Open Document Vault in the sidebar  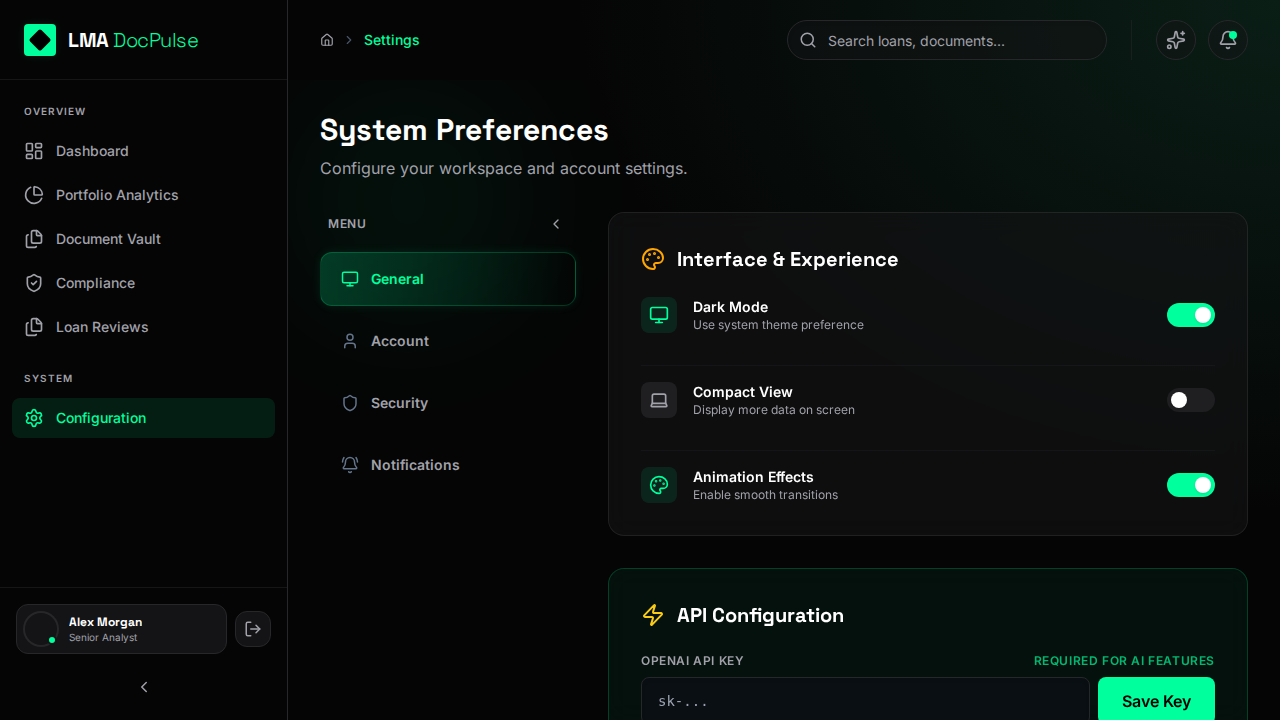tap(108, 239)
